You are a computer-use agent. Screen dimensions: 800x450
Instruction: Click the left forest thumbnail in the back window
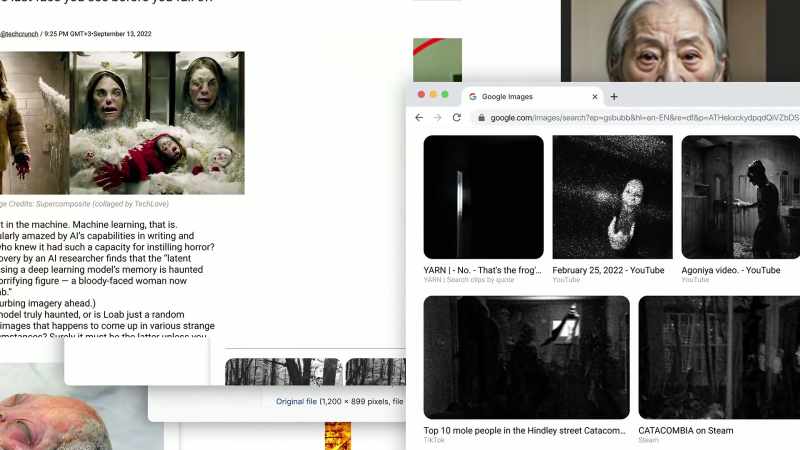point(284,371)
